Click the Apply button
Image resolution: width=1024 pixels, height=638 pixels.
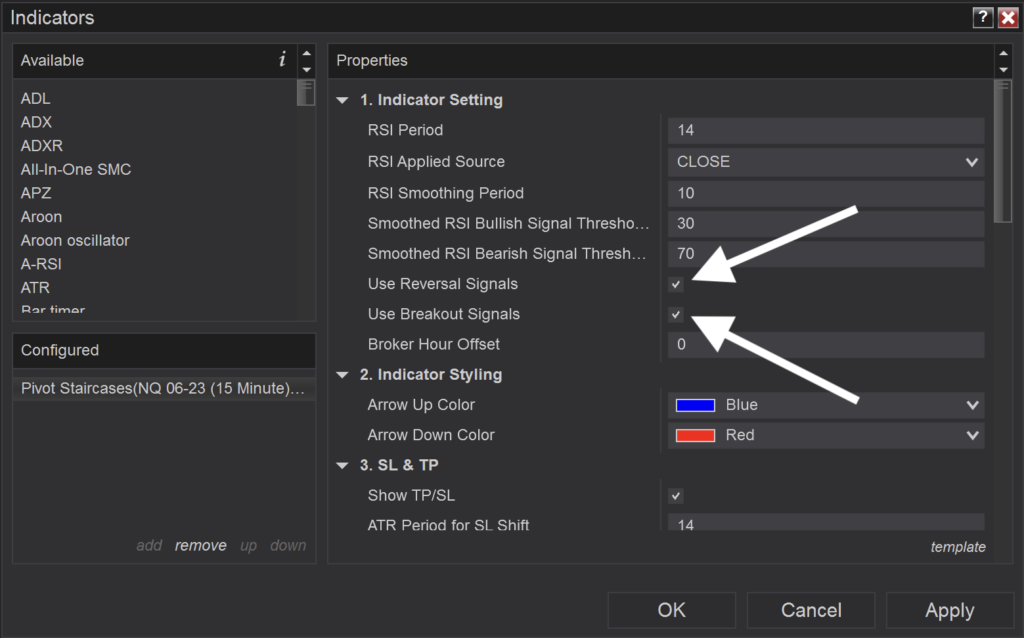coord(950,610)
